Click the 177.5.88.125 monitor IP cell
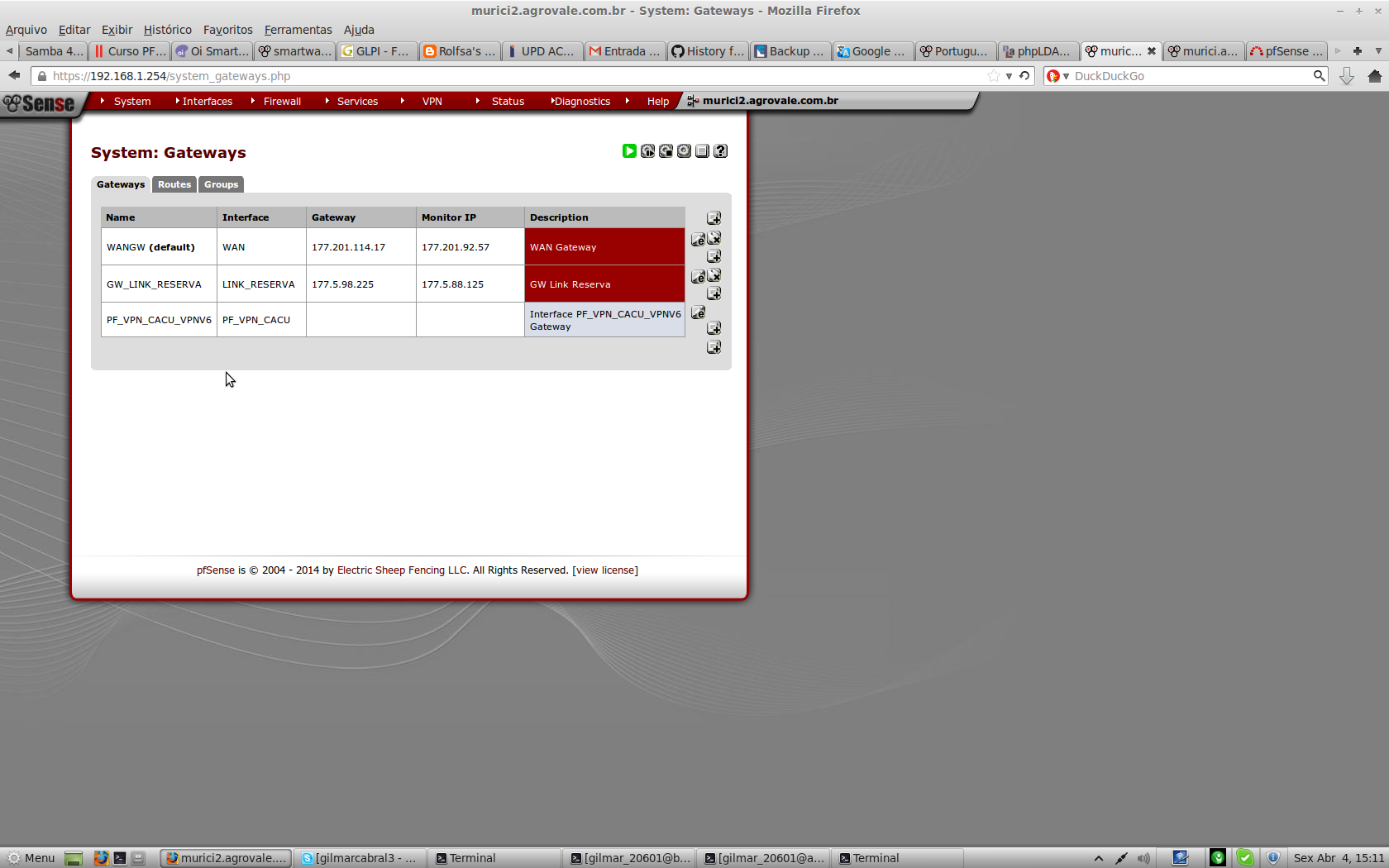This screenshot has height=868, width=1389. [470, 284]
